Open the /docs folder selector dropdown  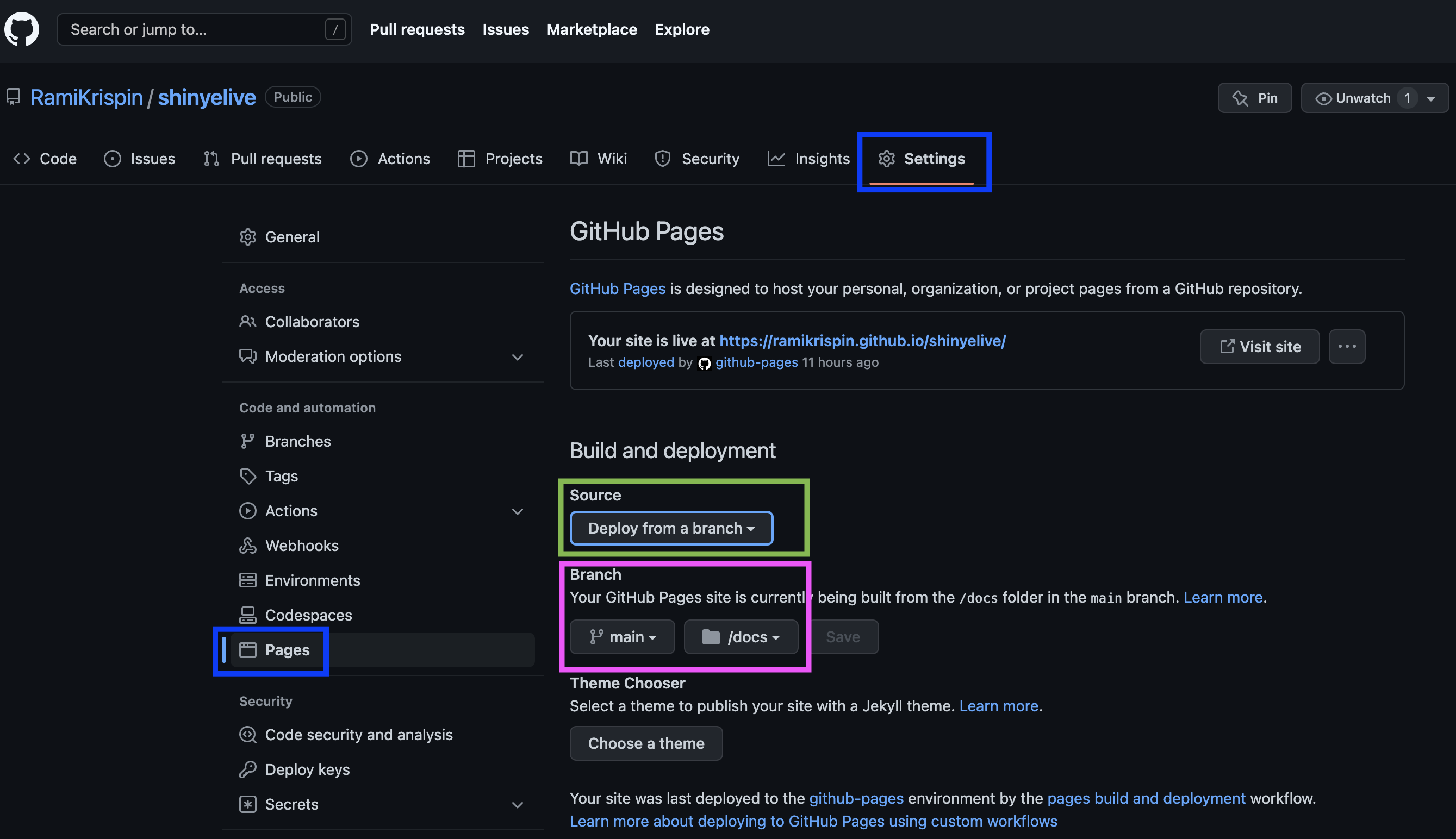741,637
